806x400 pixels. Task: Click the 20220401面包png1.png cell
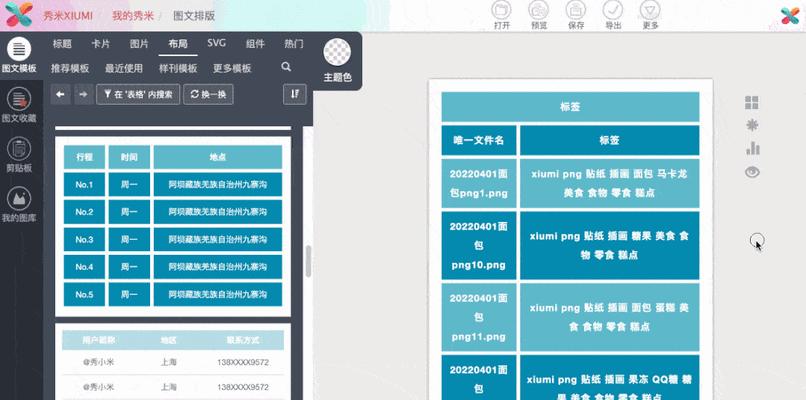pyautogui.click(x=479, y=184)
